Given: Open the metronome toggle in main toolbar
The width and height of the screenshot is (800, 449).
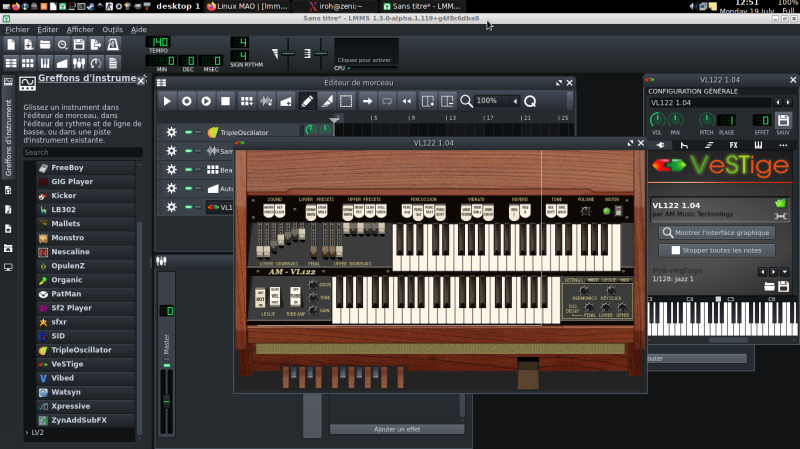Looking at the screenshot, I should (114, 45).
